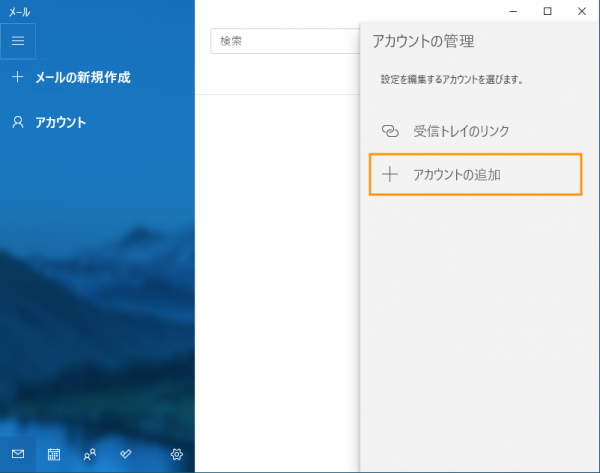Click inside the 検索 search field
600x473 pixels.
(285, 41)
